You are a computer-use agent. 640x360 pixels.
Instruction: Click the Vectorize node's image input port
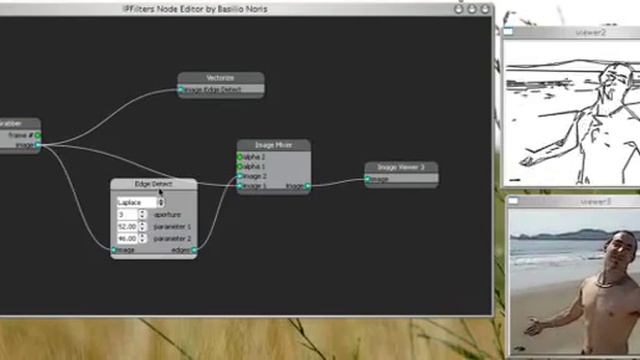[x=181, y=89]
